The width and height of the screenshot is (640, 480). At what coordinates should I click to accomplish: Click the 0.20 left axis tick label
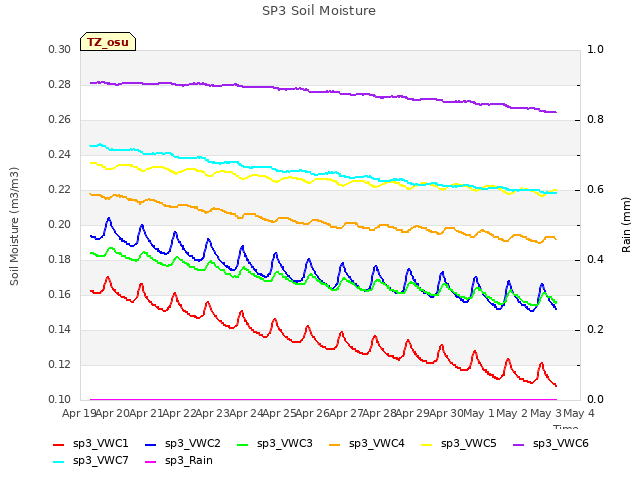(x=60, y=224)
